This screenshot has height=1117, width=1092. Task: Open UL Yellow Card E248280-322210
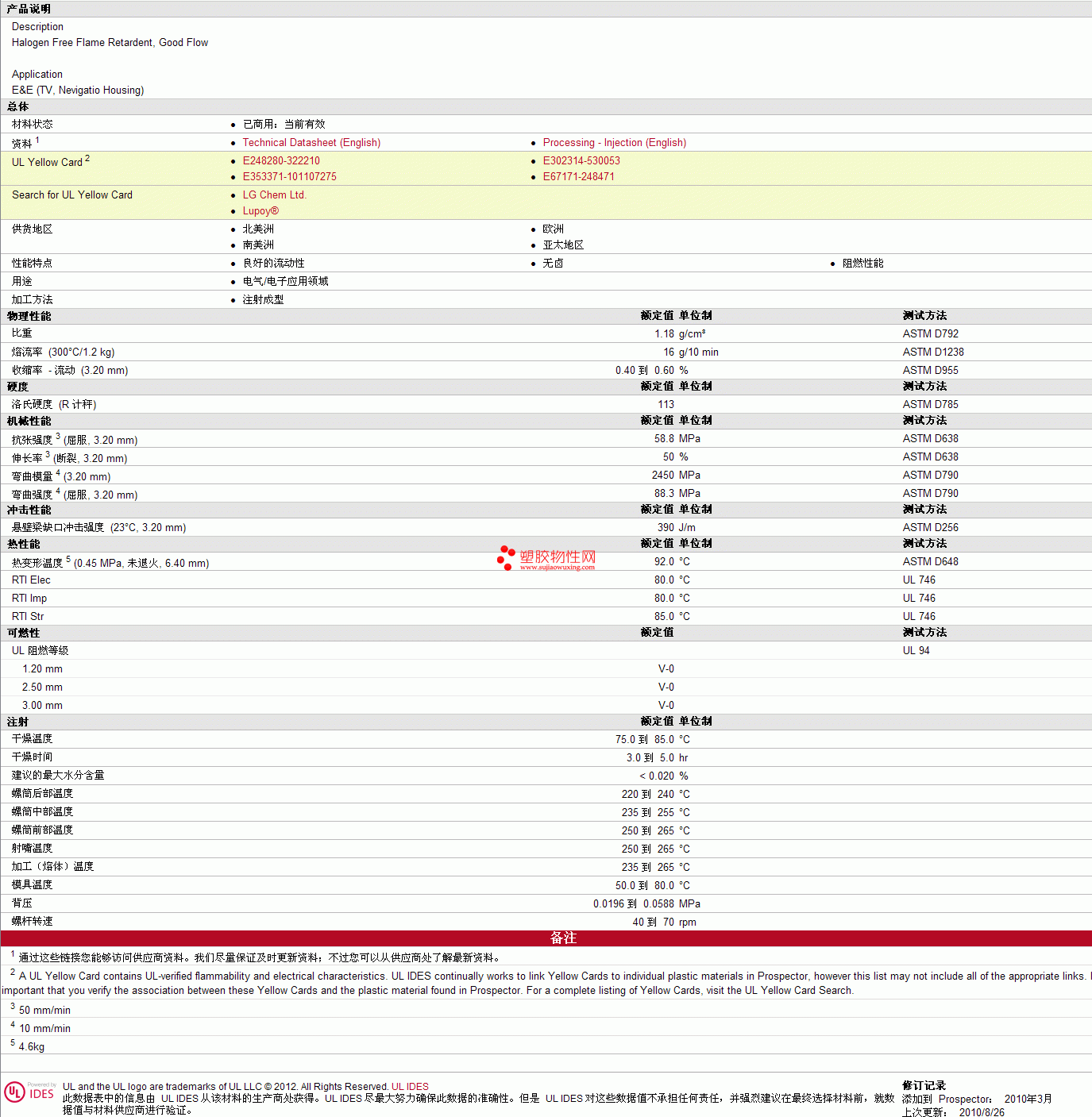pyautogui.click(x=281, y=161)
